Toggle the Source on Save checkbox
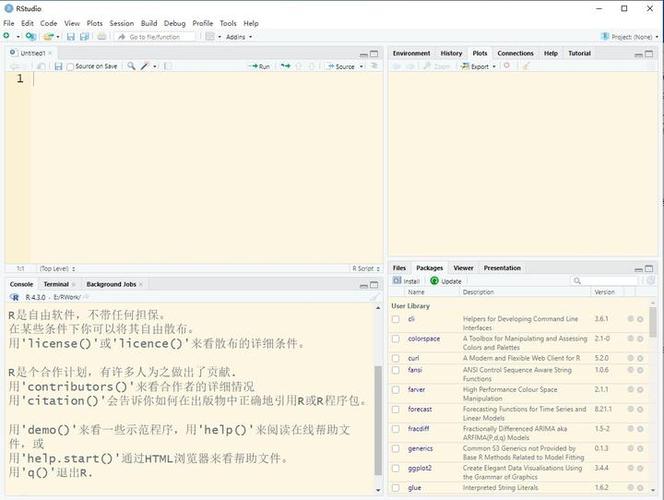The height and width of the screenshot is (500, 664). (70, 66)
